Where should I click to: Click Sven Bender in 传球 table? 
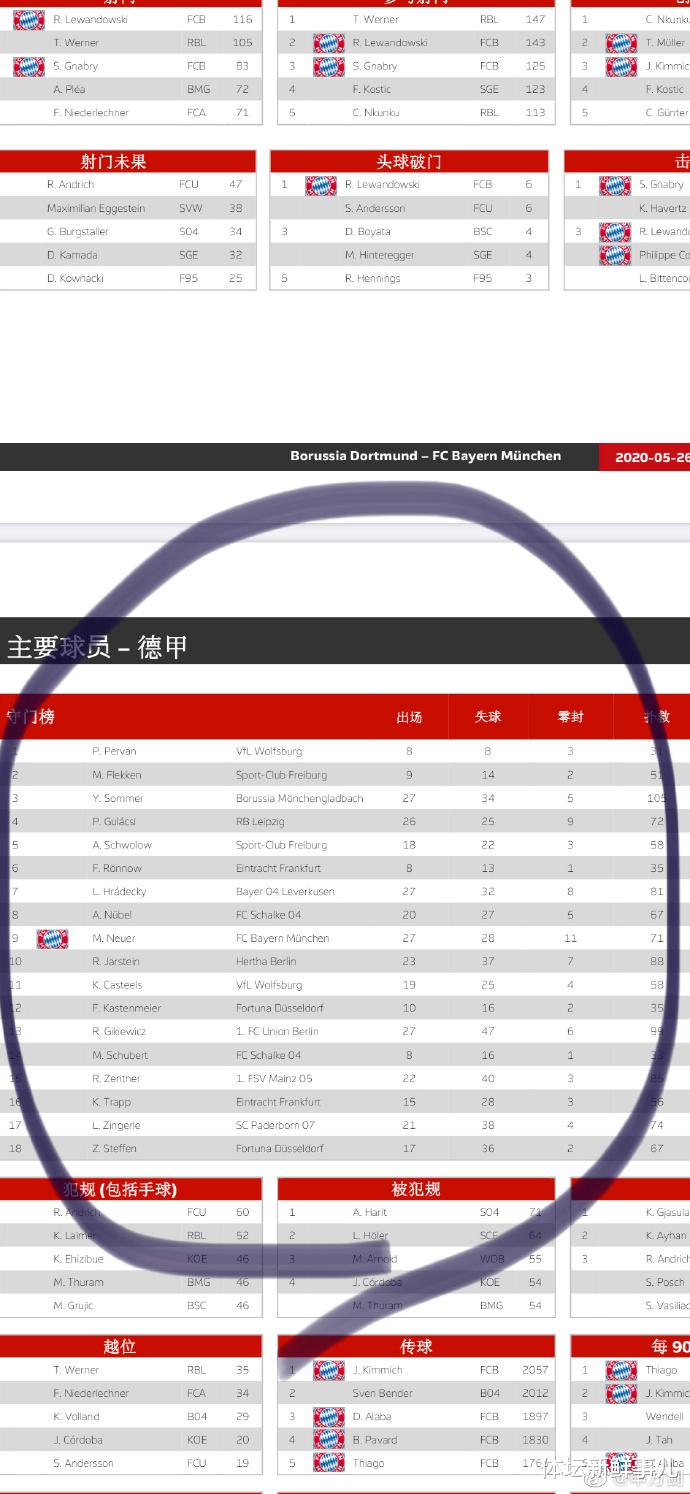point(382,1393)
